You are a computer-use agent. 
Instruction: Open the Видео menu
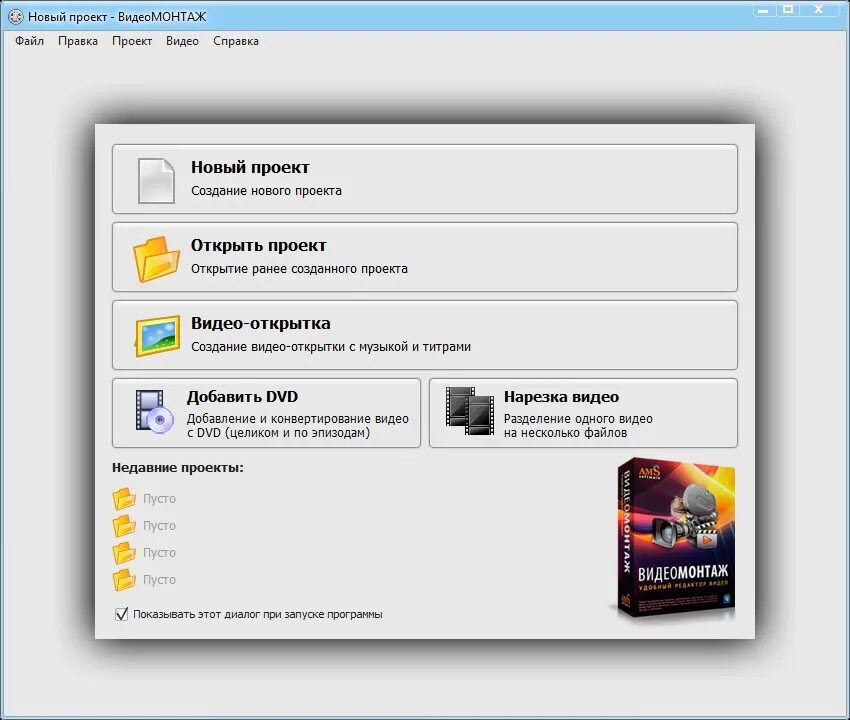click(x=182, y=41)
